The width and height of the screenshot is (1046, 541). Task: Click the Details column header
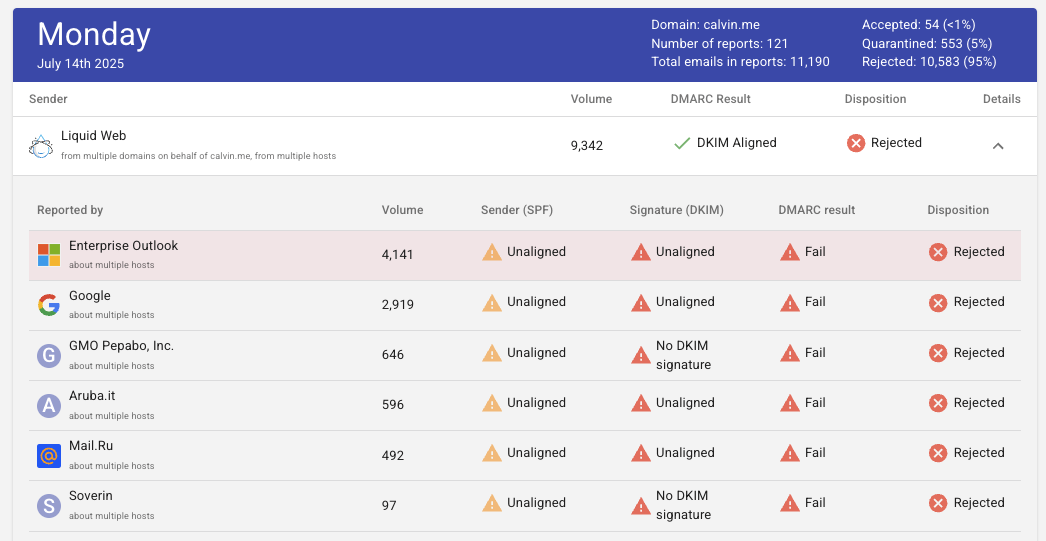click(1001, 99)
